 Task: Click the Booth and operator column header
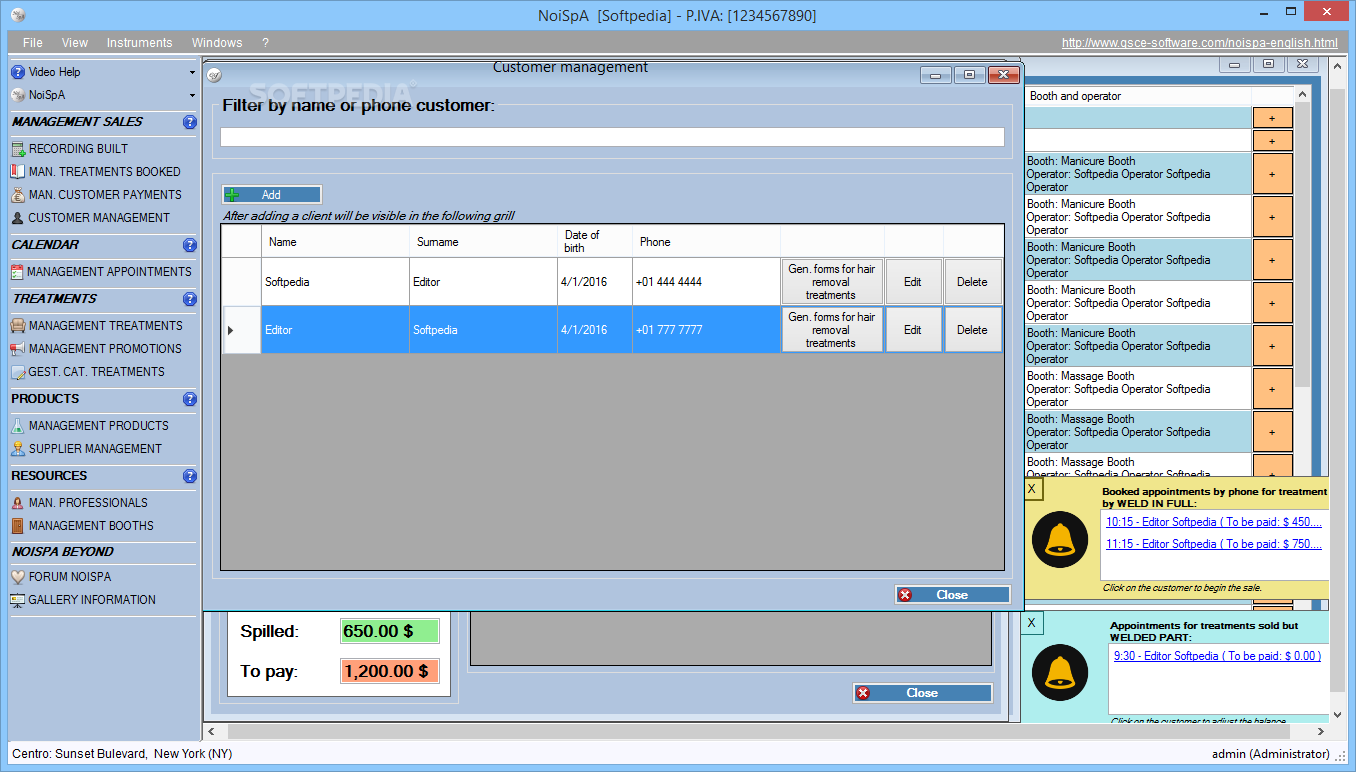pyautogui.click(x=1137, y=96)
